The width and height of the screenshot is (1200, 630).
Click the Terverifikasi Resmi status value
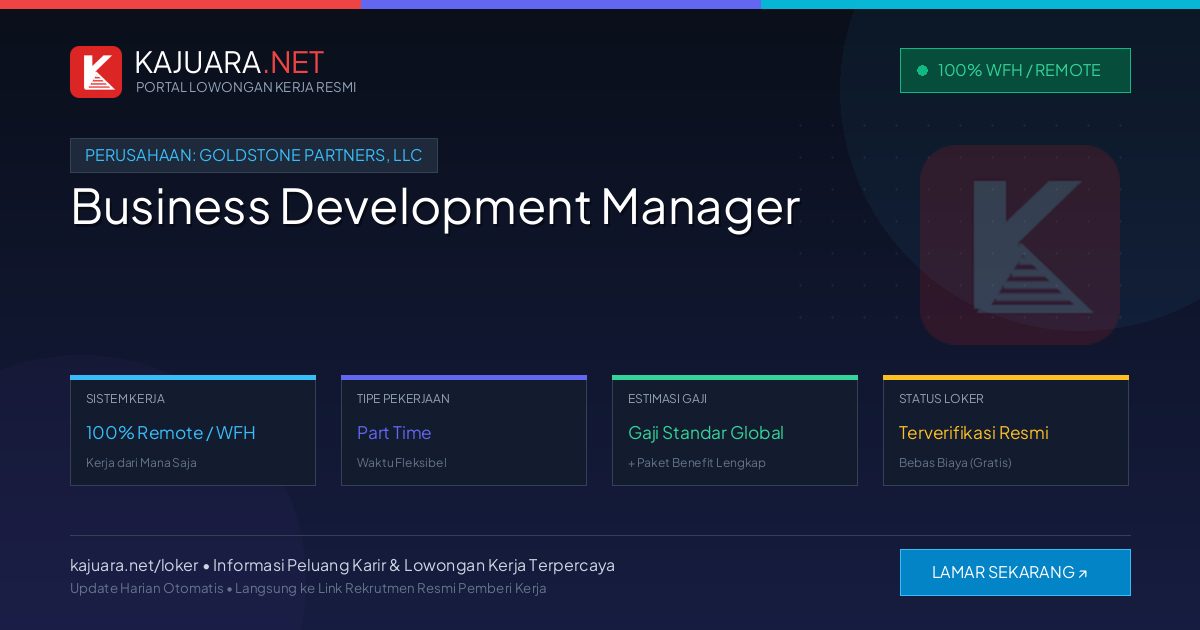(x=974, y=433)
